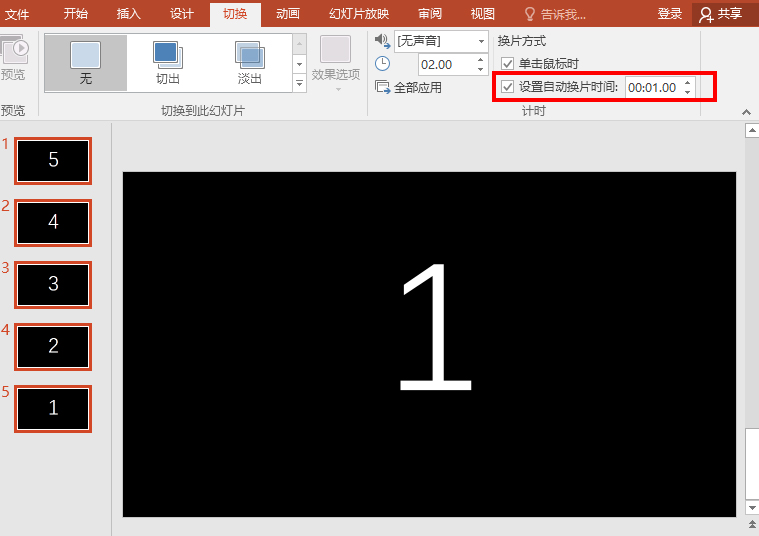Decrease transition duration with down arrow
759x536 pixels.
[480, 70]
